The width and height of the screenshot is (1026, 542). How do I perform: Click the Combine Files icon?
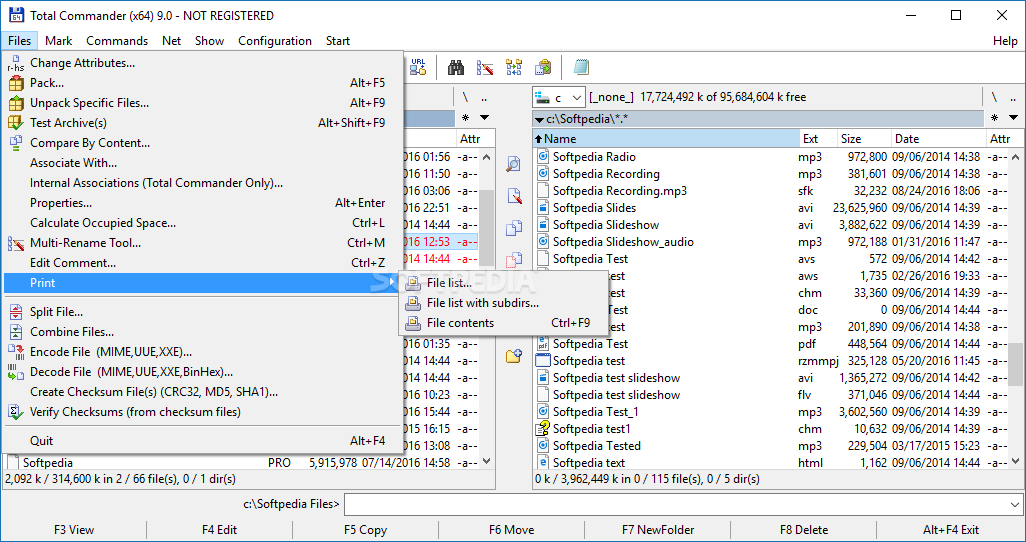pyautogui.click(x=16, y=332)
